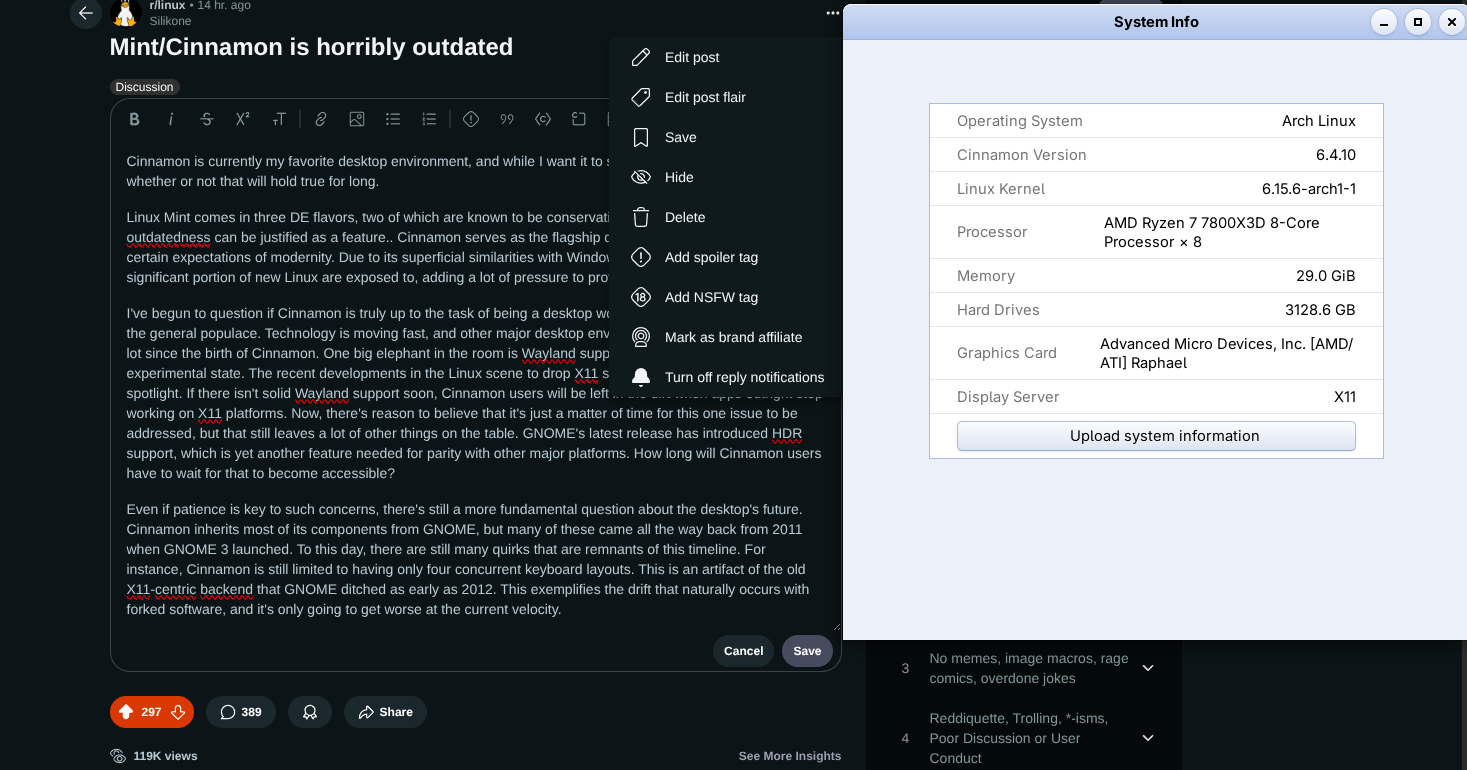Click the Cinnamon version 6.4.10 value
Viewport: 1467px width, 770px height.
coord(1336,155)
